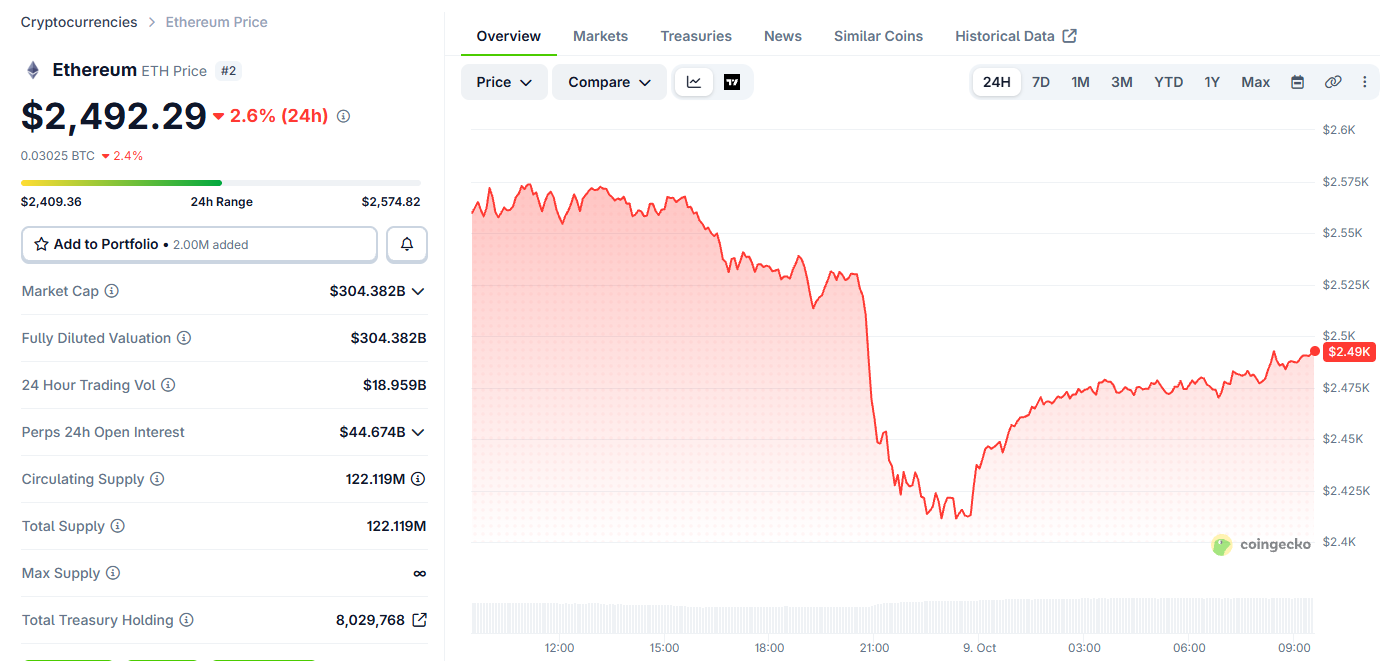Click the 24h Range progress bar
Screen dimensions: 1384x661
[x=221, y=183]
